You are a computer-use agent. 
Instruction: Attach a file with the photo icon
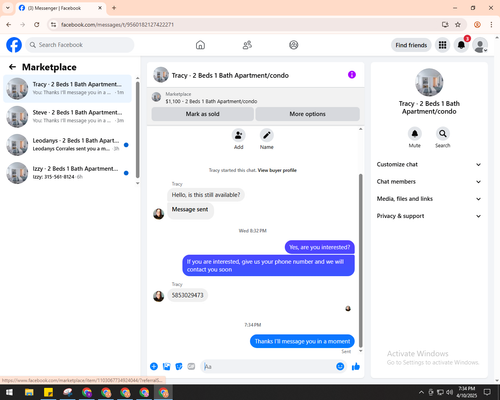166,367
